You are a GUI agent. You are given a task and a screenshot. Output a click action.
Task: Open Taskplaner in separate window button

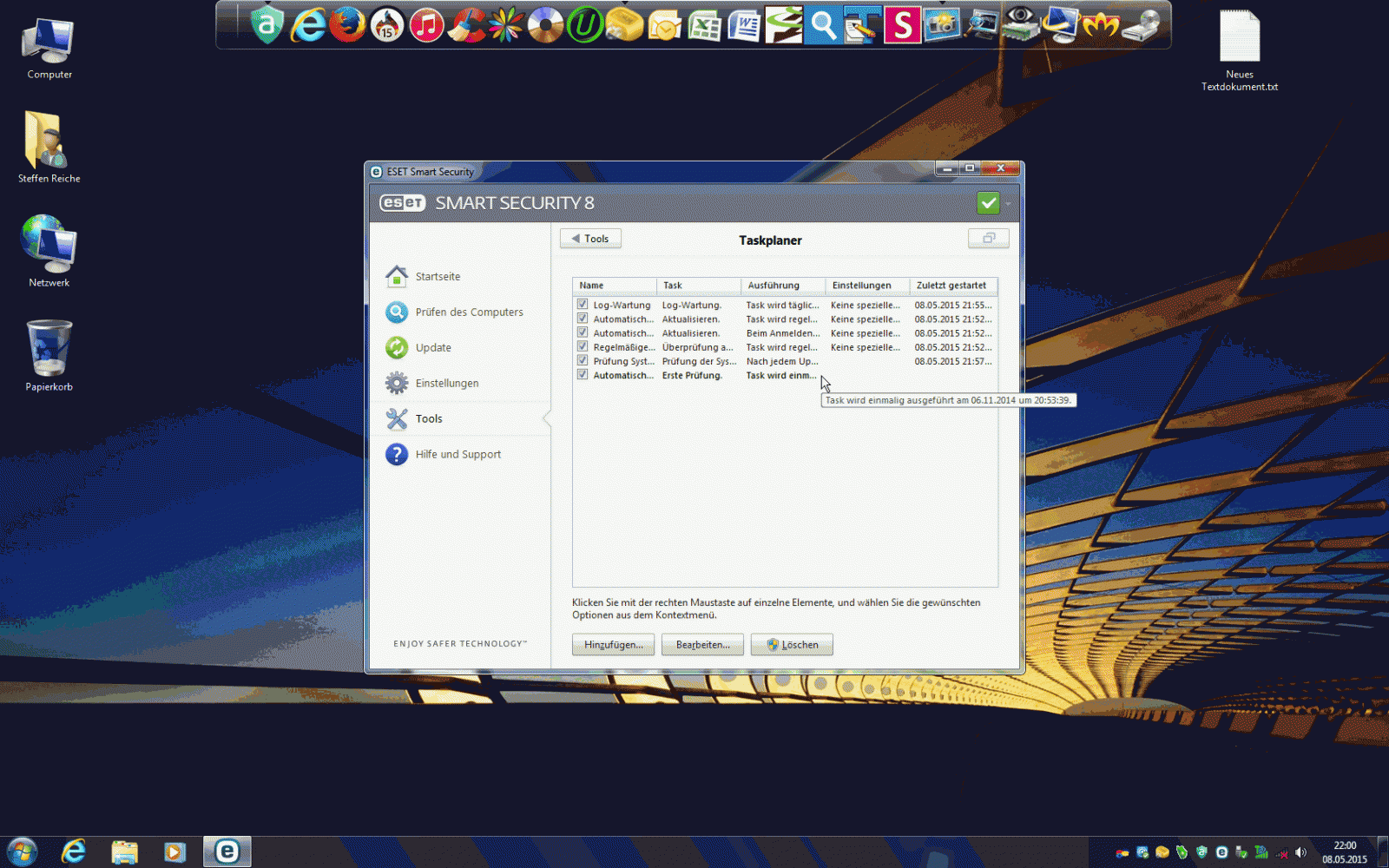point(988,239)
